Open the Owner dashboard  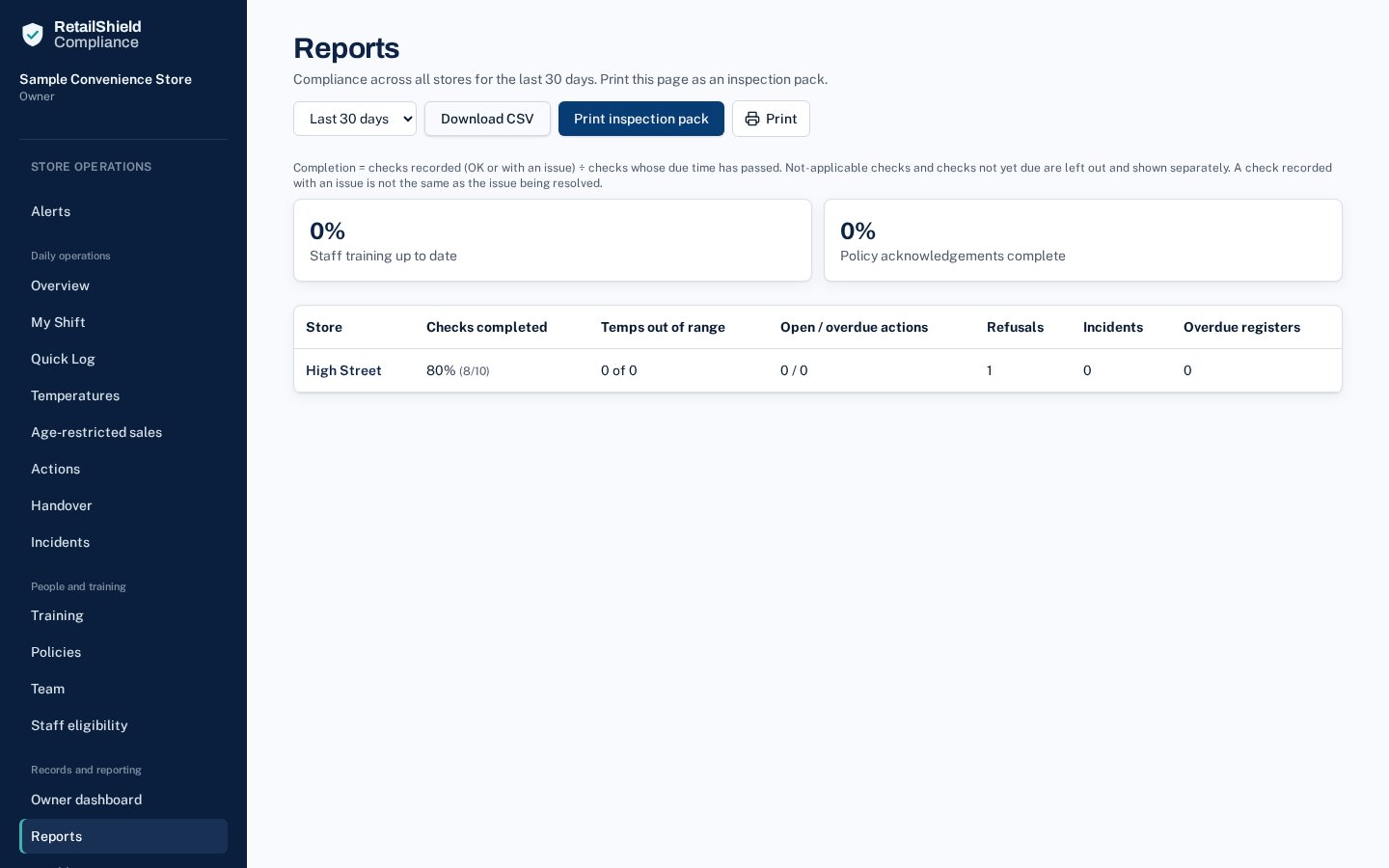[123, 800]
